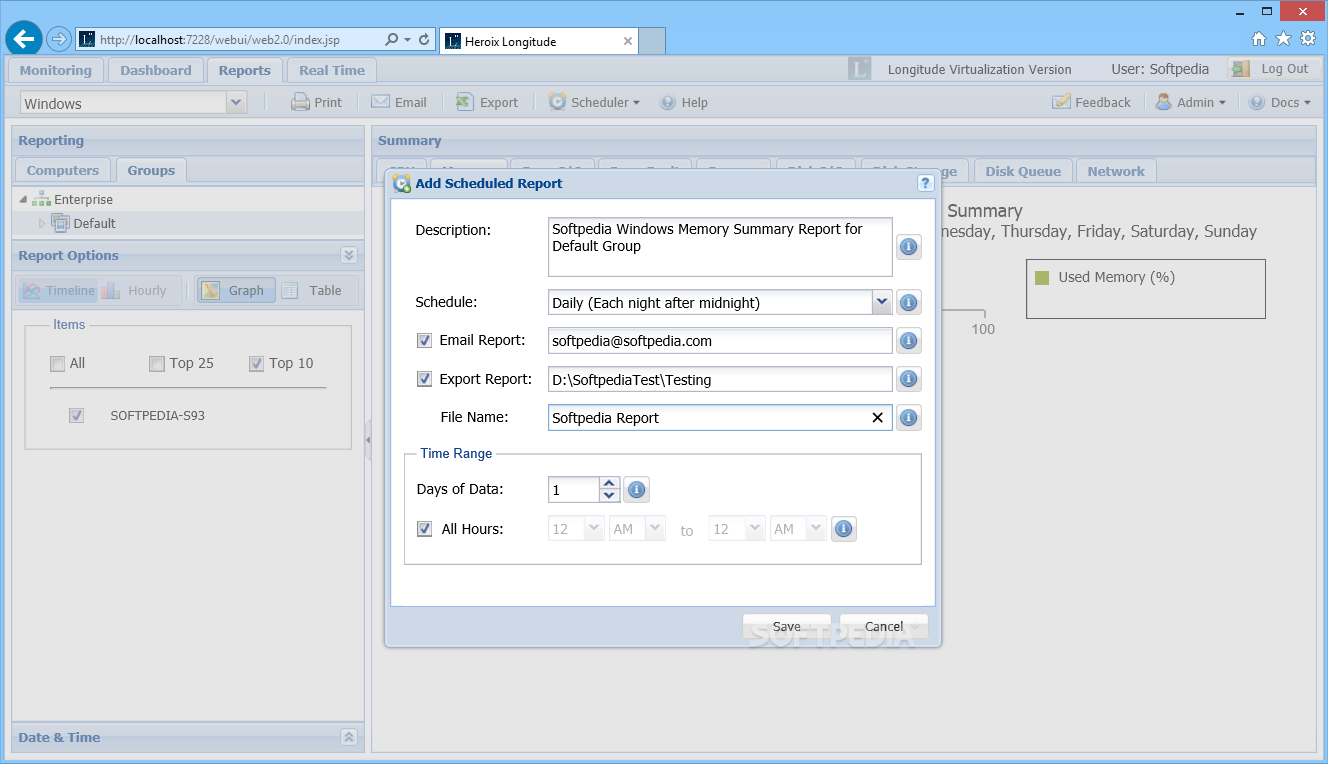Viewport: 1328px width, 764px height.
Task: Switch to the Dashboard tab
Action: coord(156,70)
